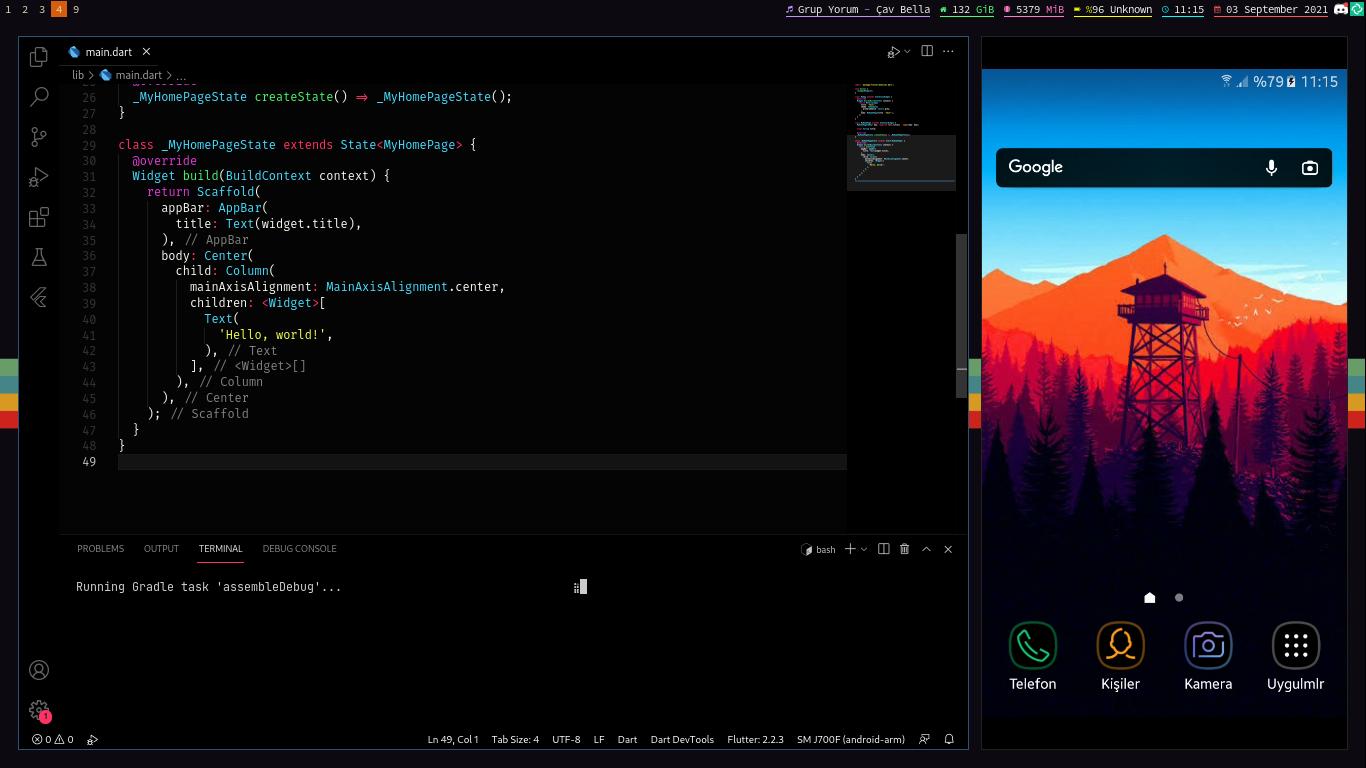The width and height of the screenshot is (1366, 768).
Task: Open the Explorer view in activity bar
Action: (x=39, y=57)
